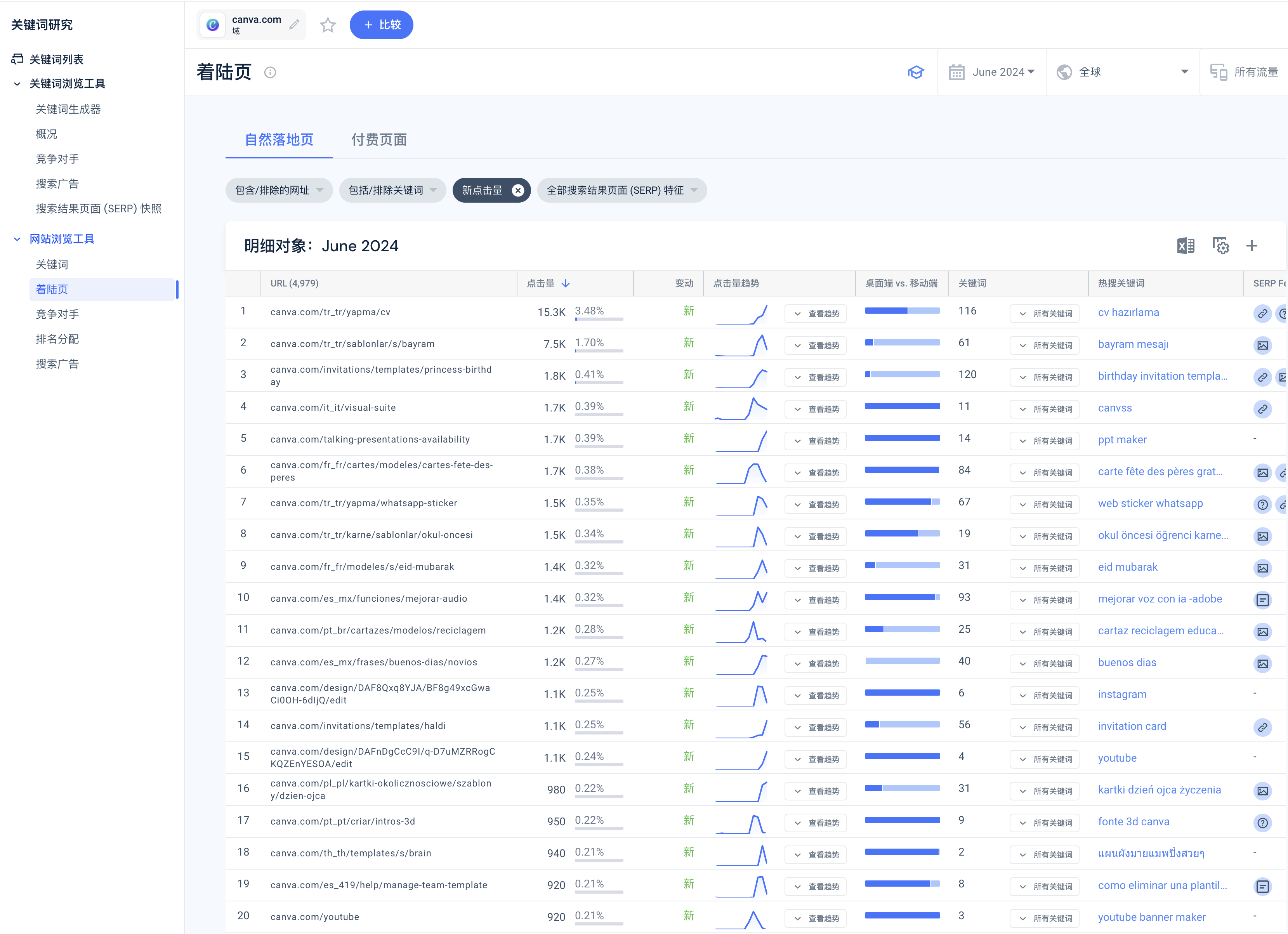Click the favorite star icon

pos(328,25)
